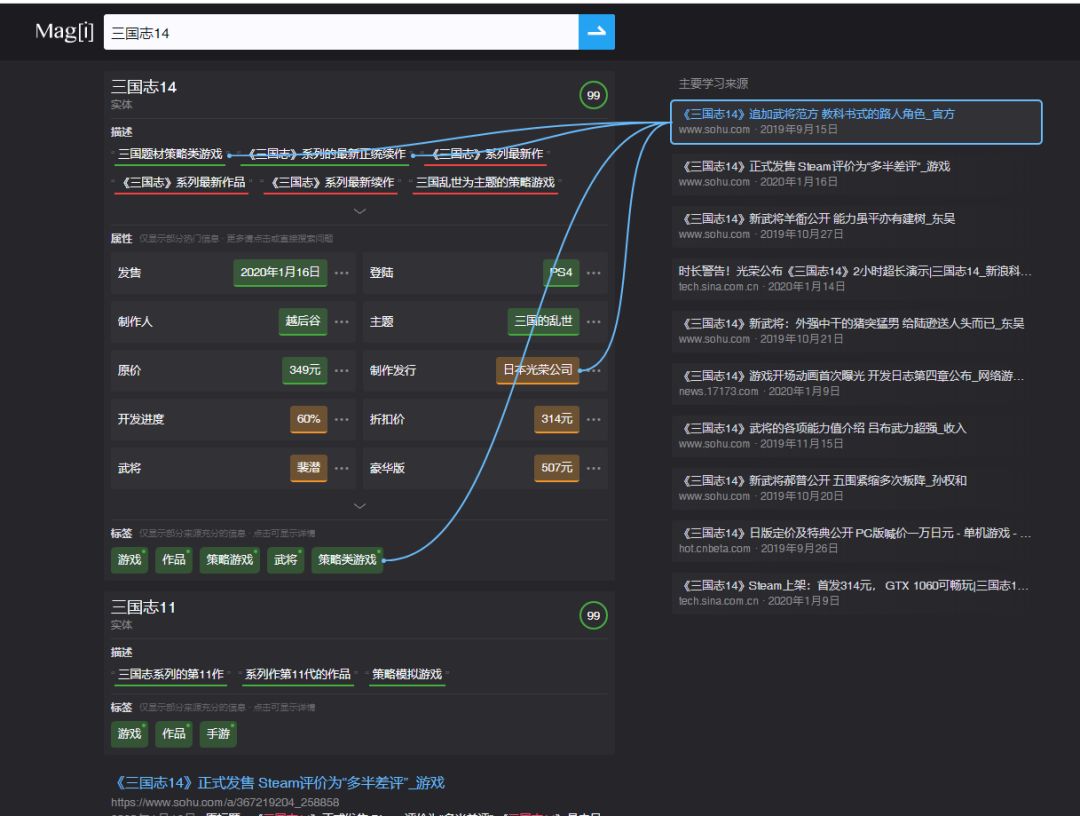The width and height of the screenshot is (1080, 816).
Task: Open source 武将的各项能力值介绍 吕布武力超强
Action: click(856, 436)
